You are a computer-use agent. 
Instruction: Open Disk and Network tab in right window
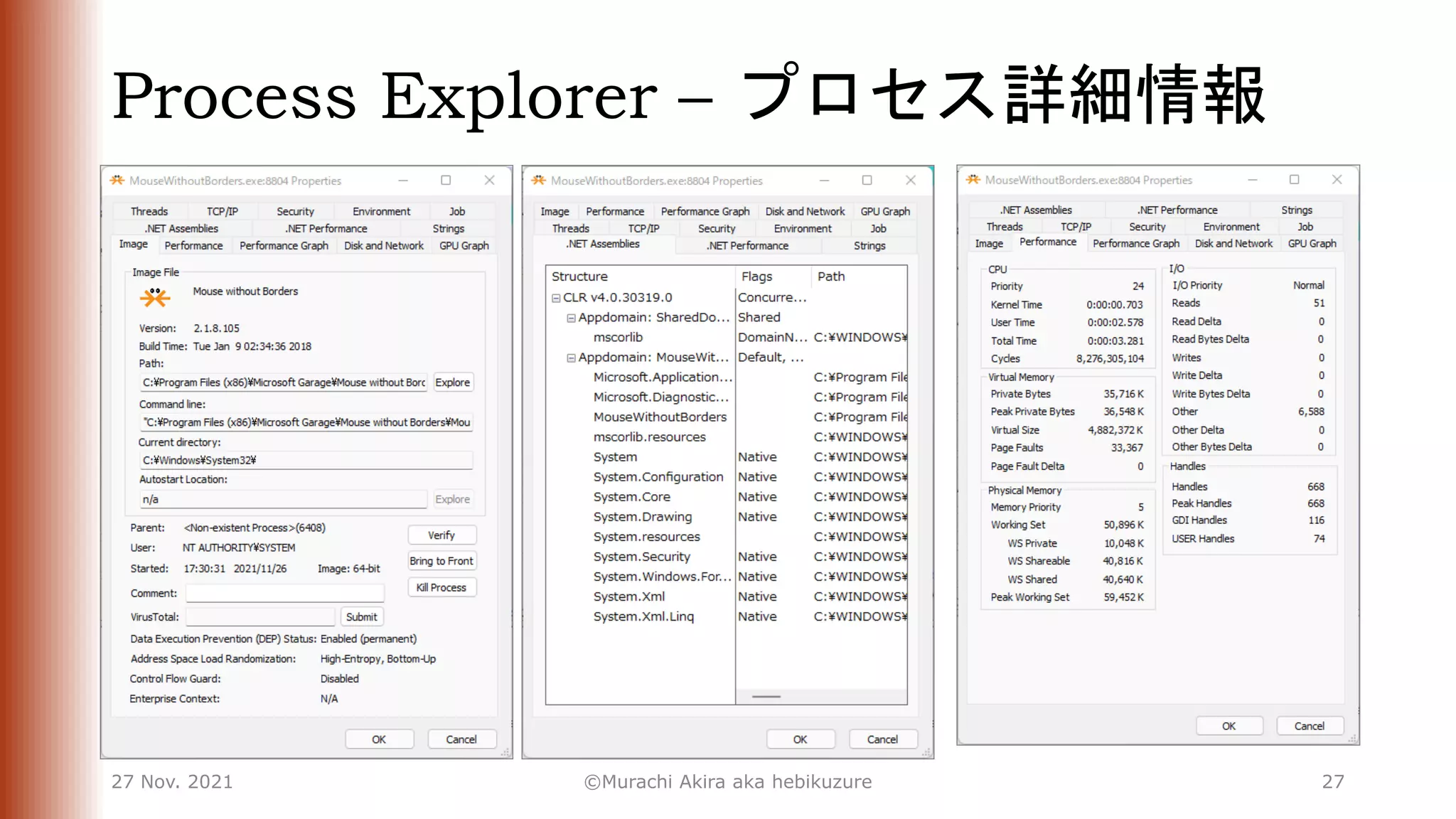(1233, 243)
